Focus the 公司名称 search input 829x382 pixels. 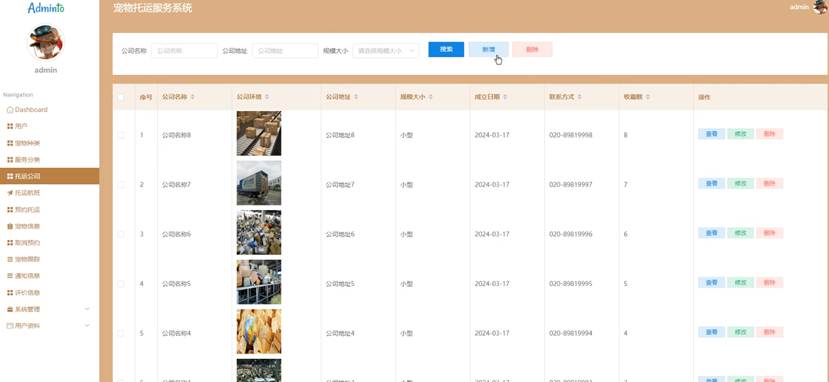(184, 51)
